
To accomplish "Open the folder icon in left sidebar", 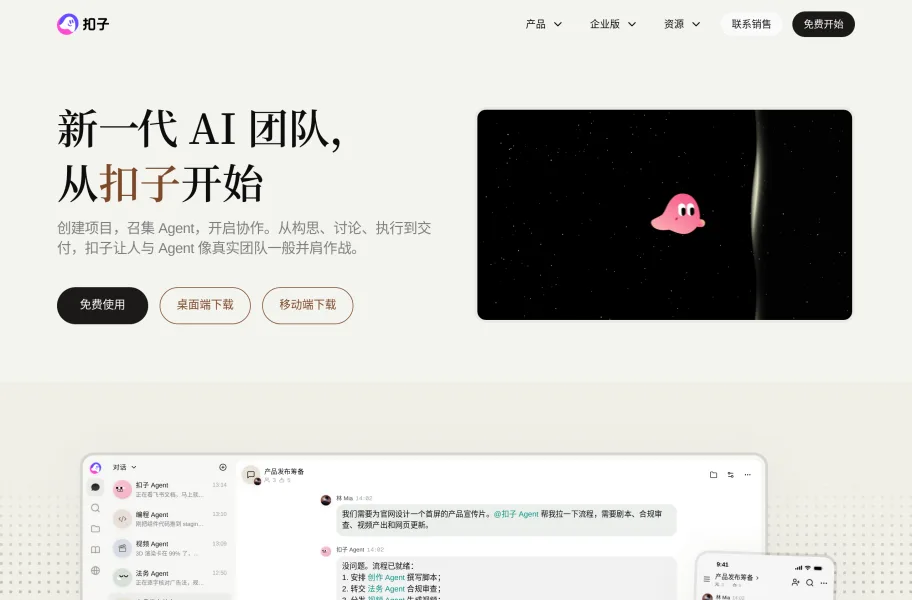I will pos(95,529).
